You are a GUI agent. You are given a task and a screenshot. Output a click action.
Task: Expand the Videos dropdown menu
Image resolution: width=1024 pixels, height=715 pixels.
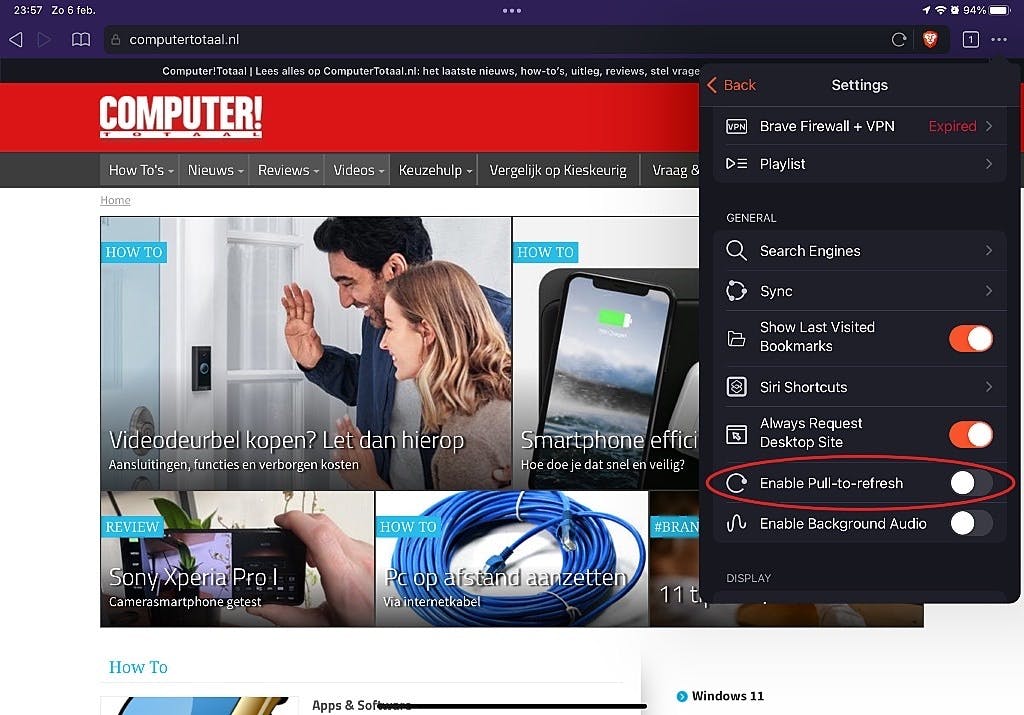(x=358, y=170)
